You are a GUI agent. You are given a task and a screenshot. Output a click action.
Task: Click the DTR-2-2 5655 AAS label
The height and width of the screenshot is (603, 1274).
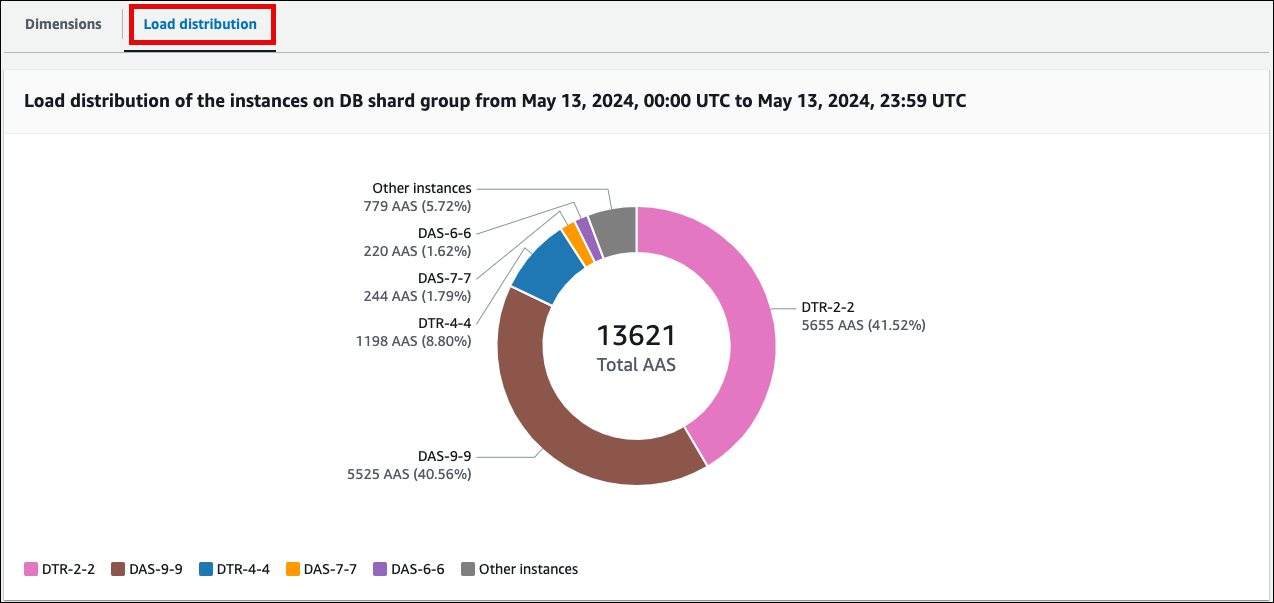point(864,316)
